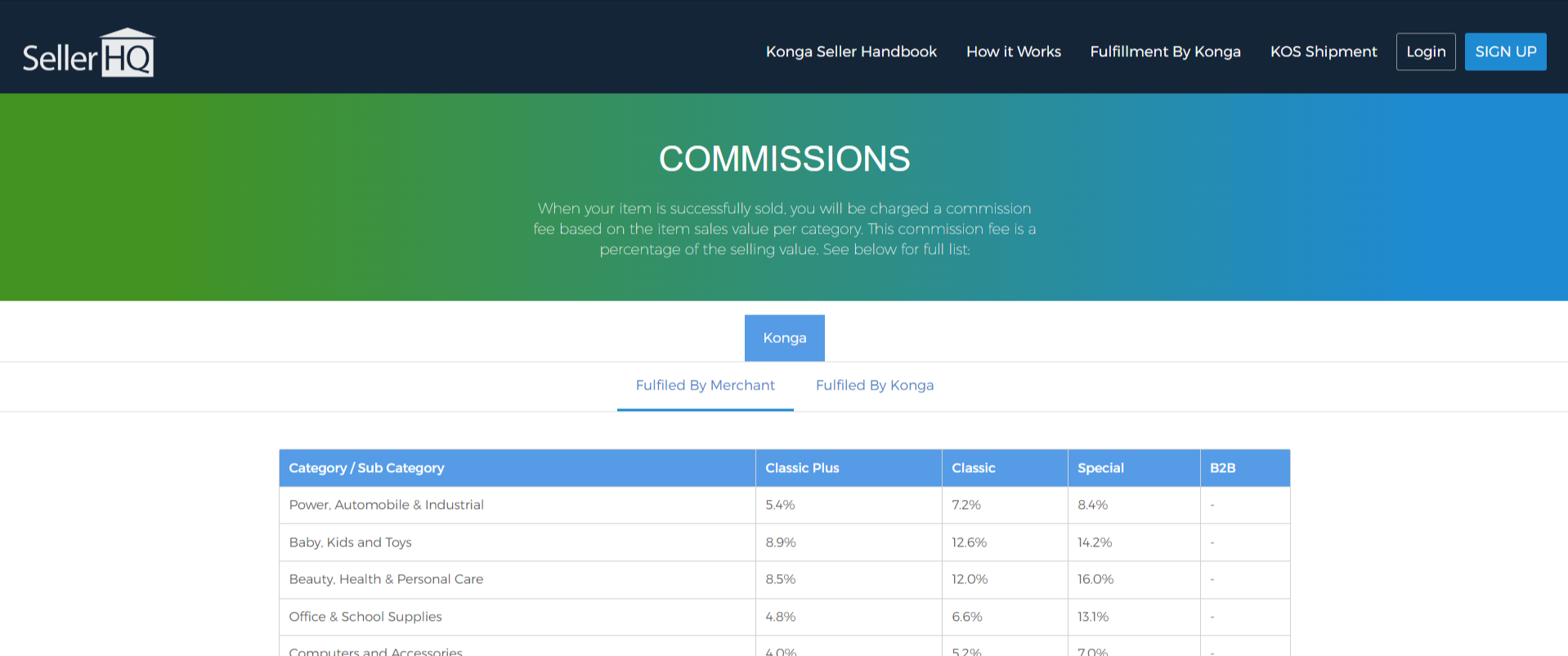Viewport: 1568px width, 656px height.
Task: Open Fulfillment By Konga link
Action: click(1165, 51)
